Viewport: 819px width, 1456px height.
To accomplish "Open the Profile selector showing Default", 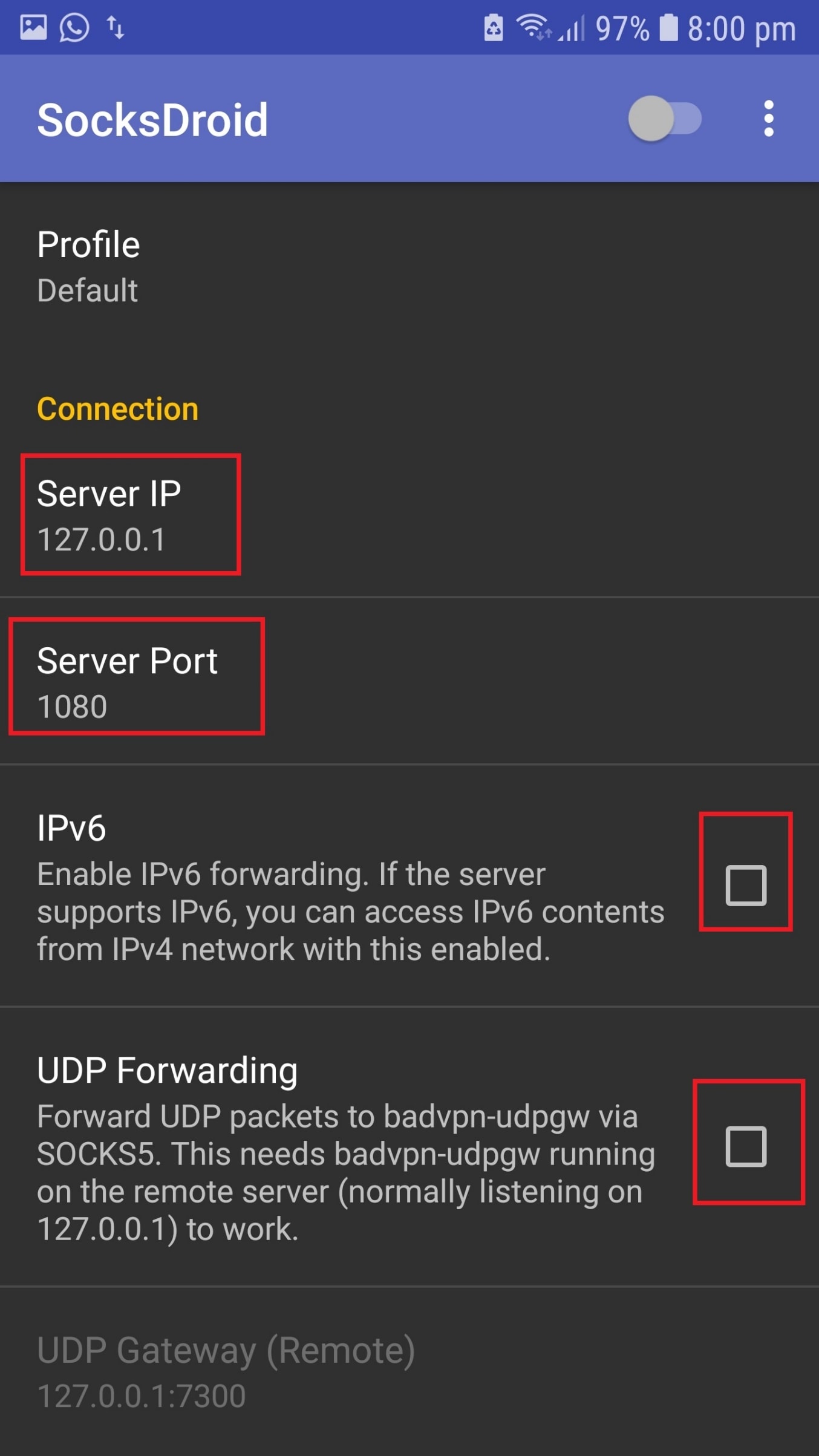I will click(x=242, y=266).
